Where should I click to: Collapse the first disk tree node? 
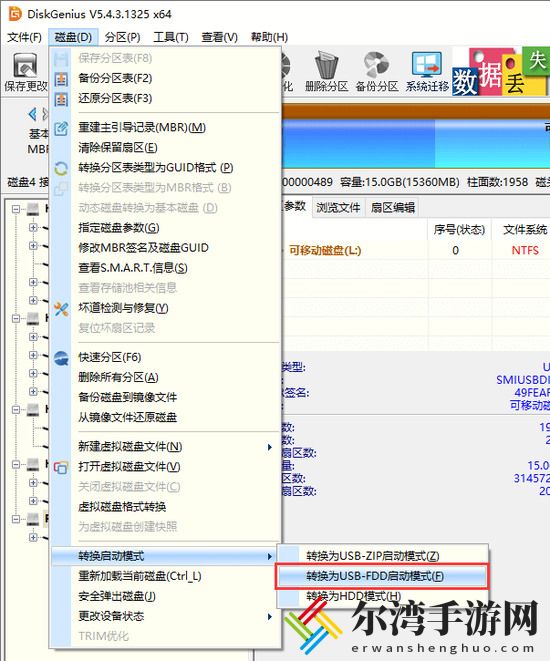(16, 209)
